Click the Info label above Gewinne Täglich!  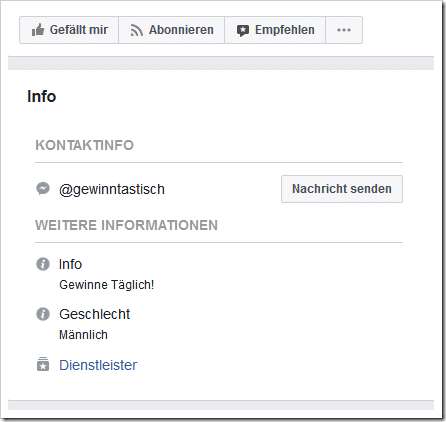(70, 264)
